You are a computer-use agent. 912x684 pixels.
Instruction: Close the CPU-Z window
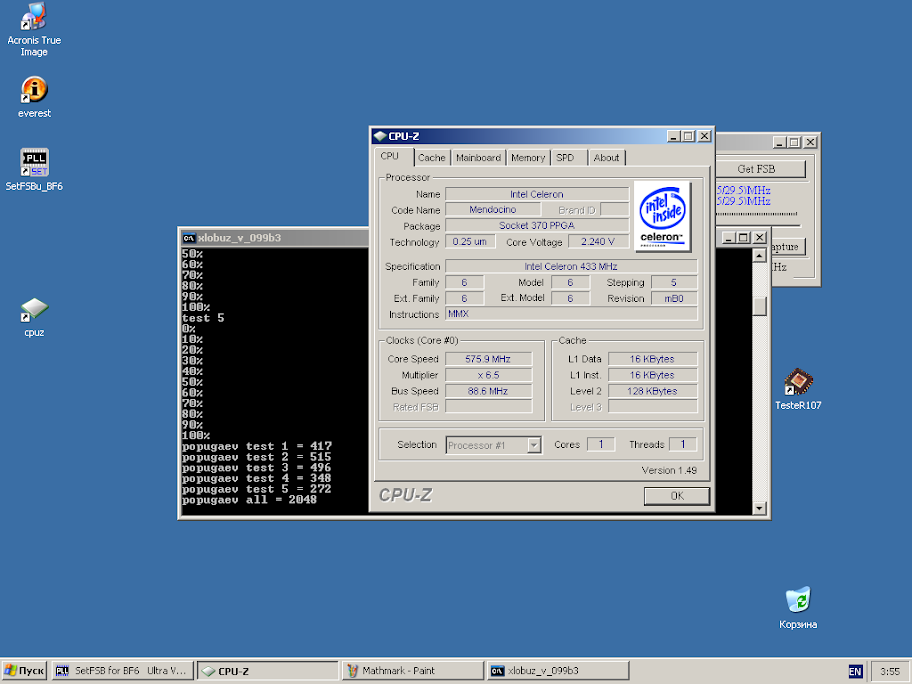(x=704, y=136)
